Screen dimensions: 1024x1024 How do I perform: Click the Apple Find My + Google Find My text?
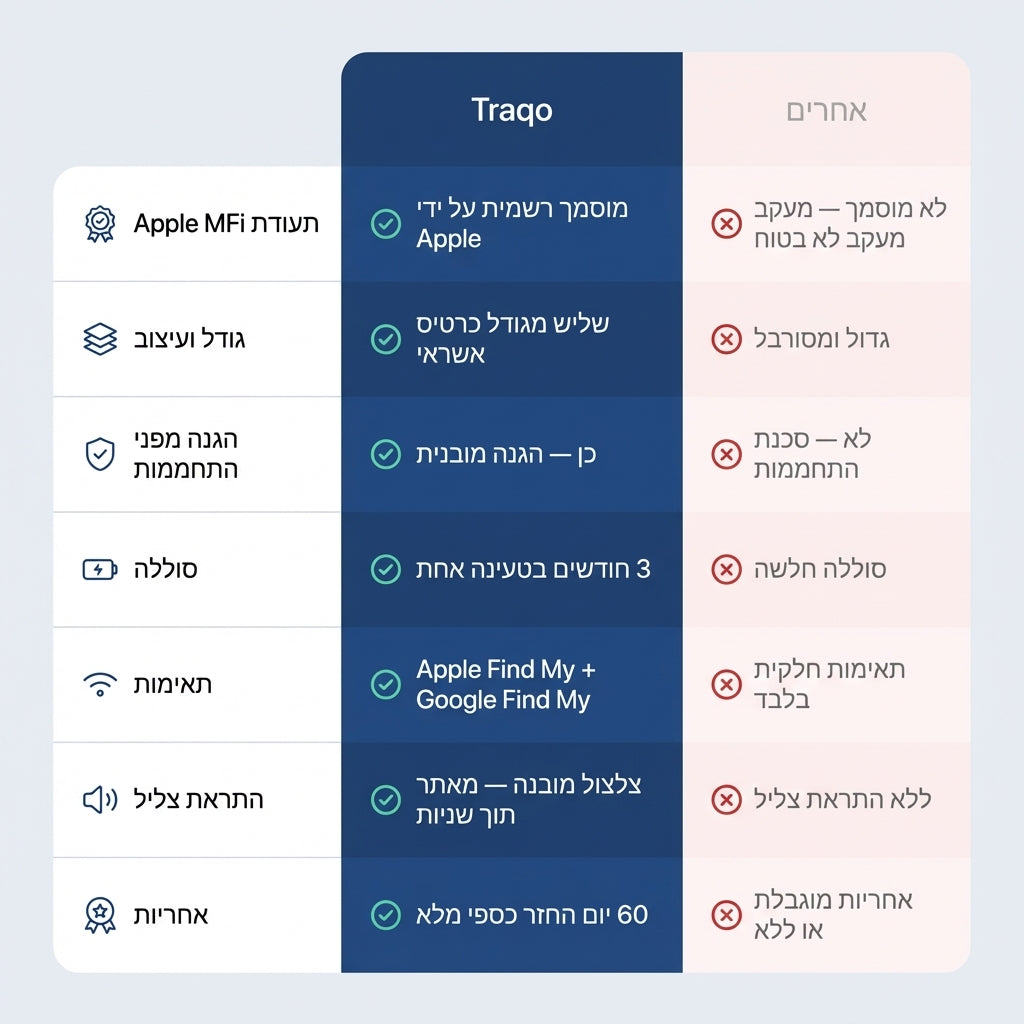tap(506, 685)
